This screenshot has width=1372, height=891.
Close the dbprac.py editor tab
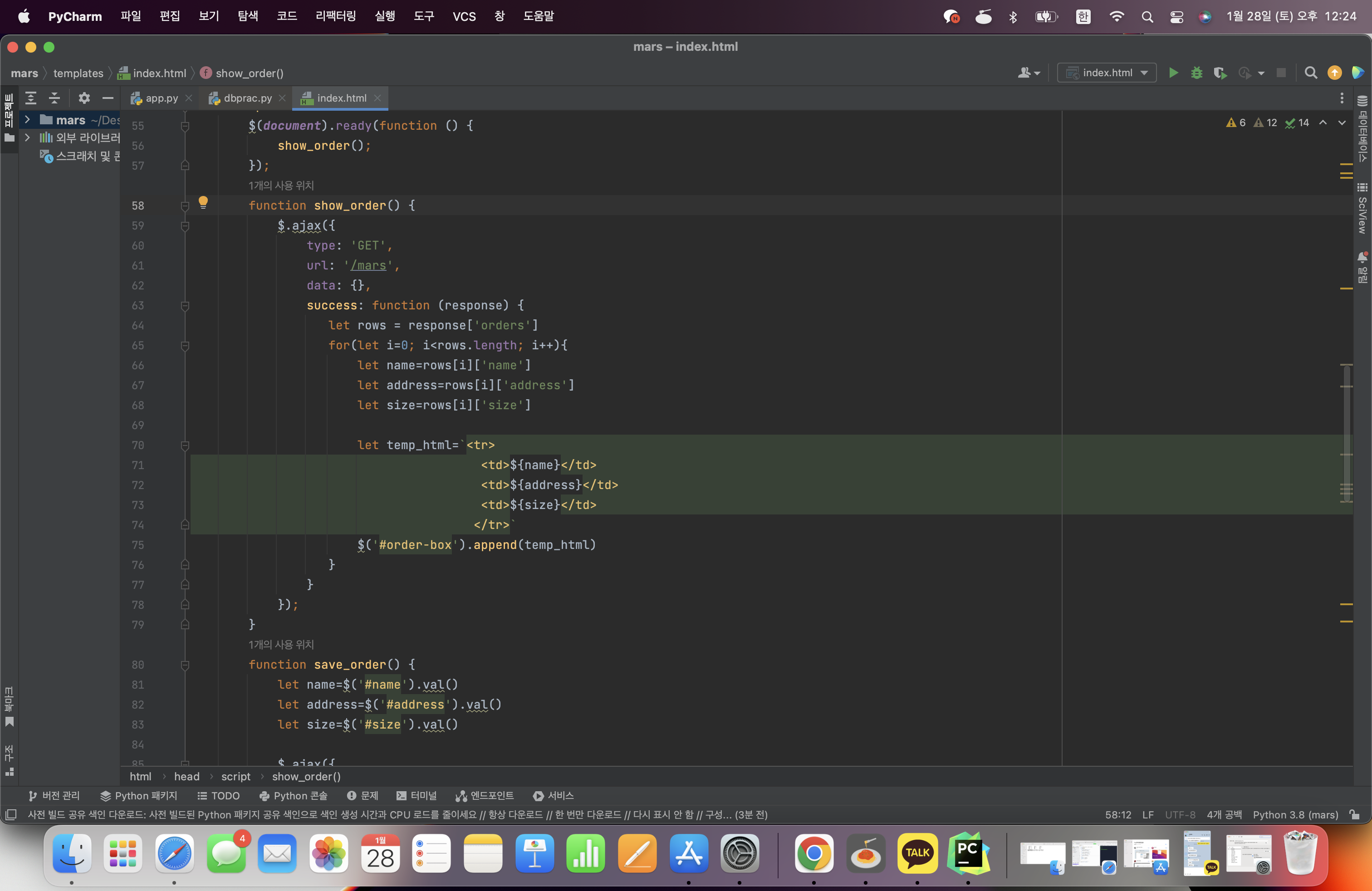(x=282, y=98)
